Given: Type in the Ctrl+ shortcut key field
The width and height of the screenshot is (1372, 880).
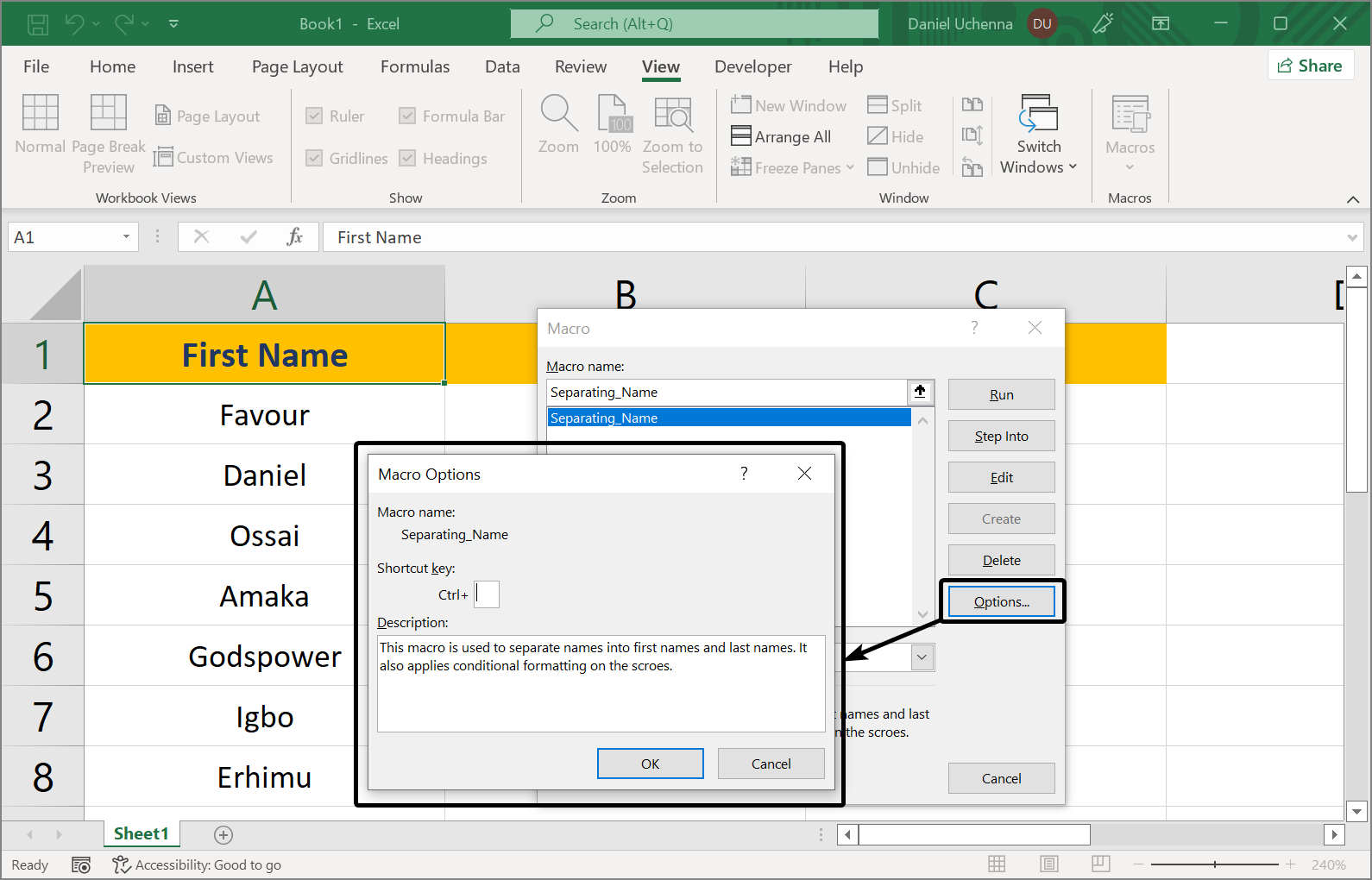Looking at the screenshot, I should click(x=487, y=594).
